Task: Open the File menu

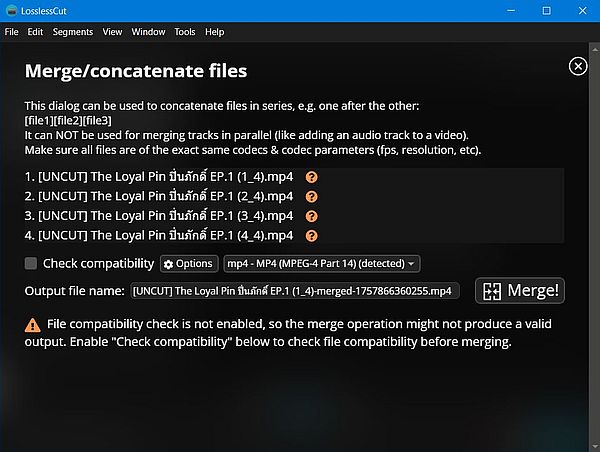Action: click(x=11, y=32)
